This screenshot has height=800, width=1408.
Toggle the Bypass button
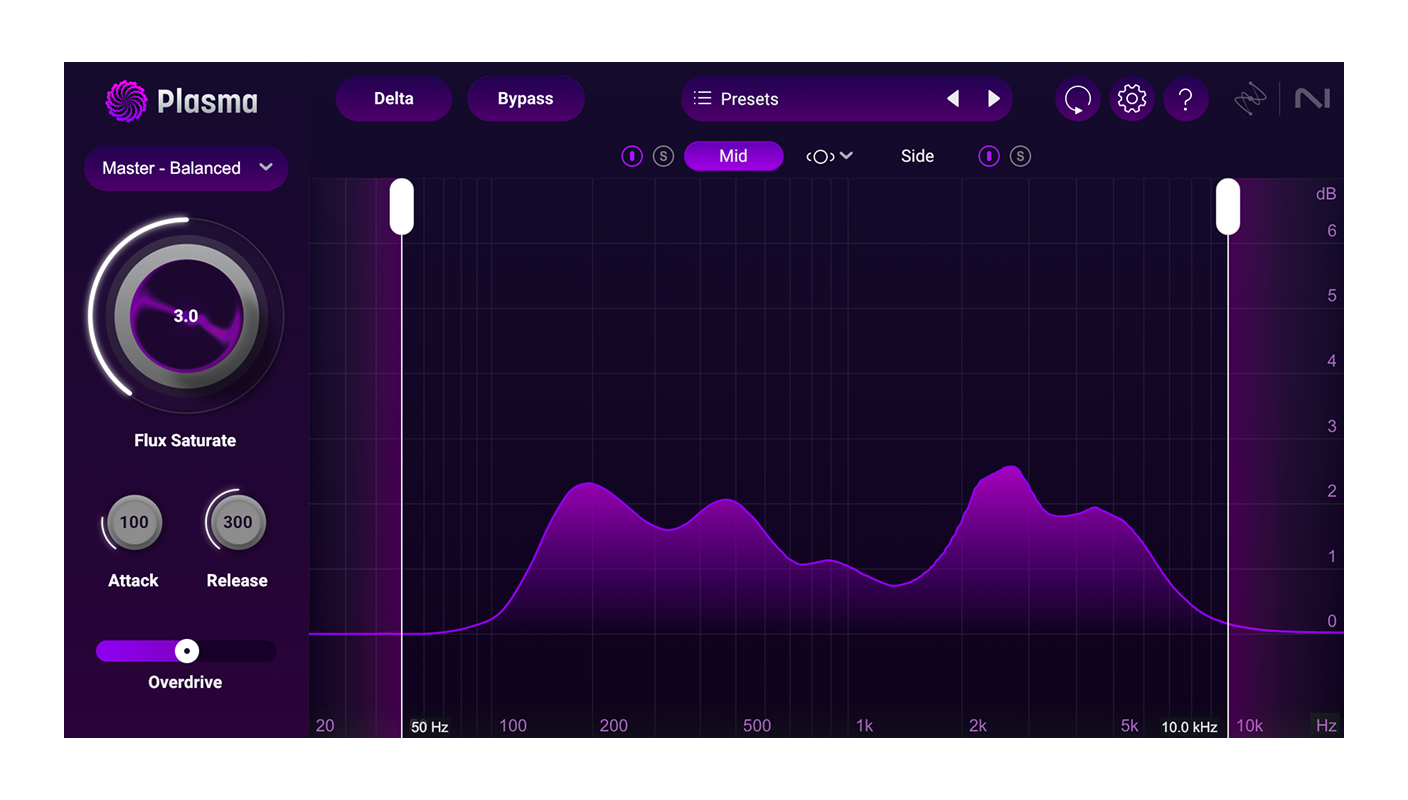[526, 99]
